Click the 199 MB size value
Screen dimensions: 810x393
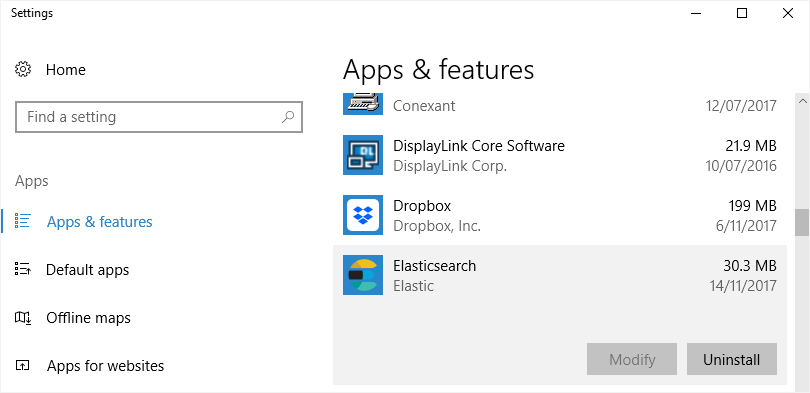[x=753, y=206]
